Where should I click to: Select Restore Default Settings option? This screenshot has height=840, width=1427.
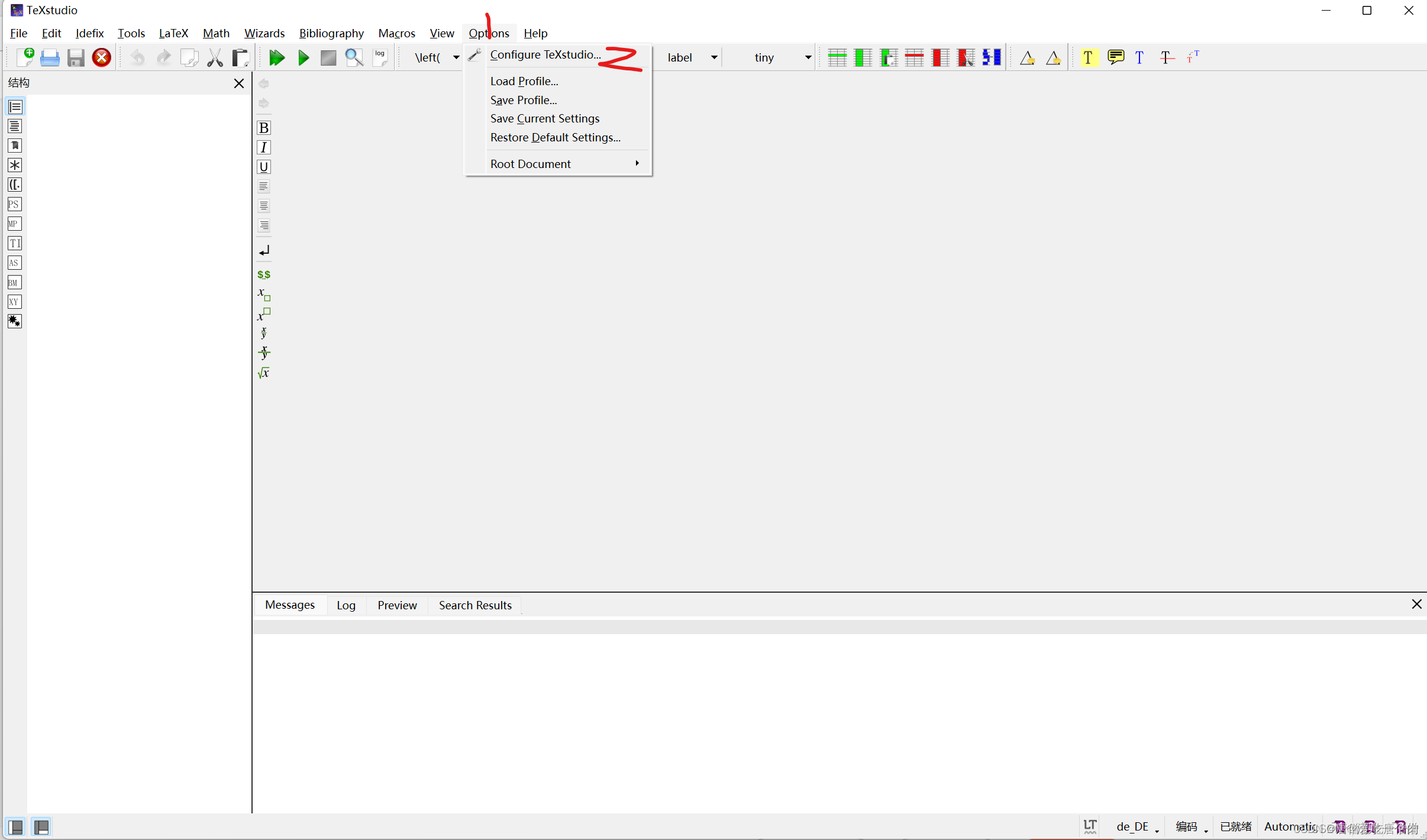coord(555,137)
